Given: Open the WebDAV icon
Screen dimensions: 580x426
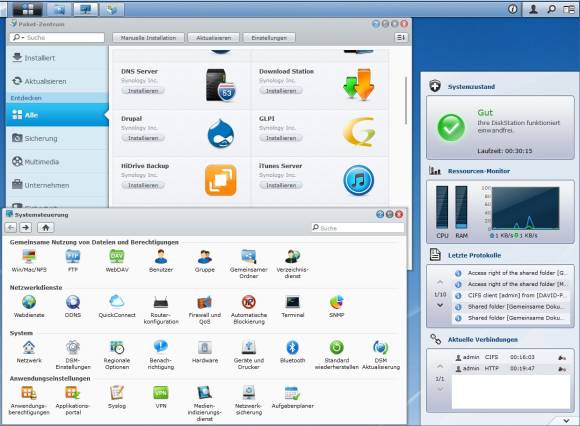Looking at the screenshot, I should 117,256.
